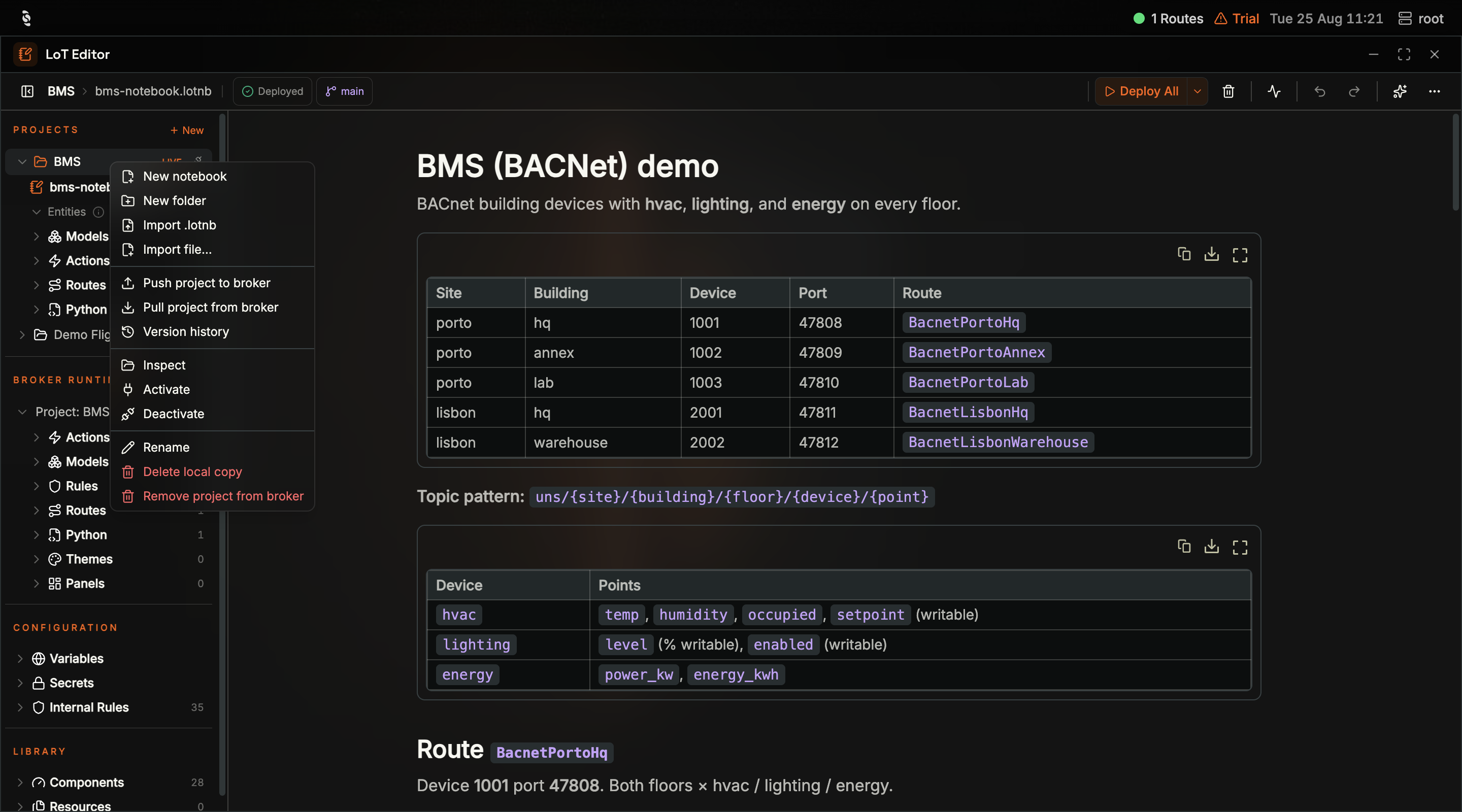The width and height of the screenshot is (1462, 812).
Task: Open the bms-notebook file in tree
Action: click(70, 187)
